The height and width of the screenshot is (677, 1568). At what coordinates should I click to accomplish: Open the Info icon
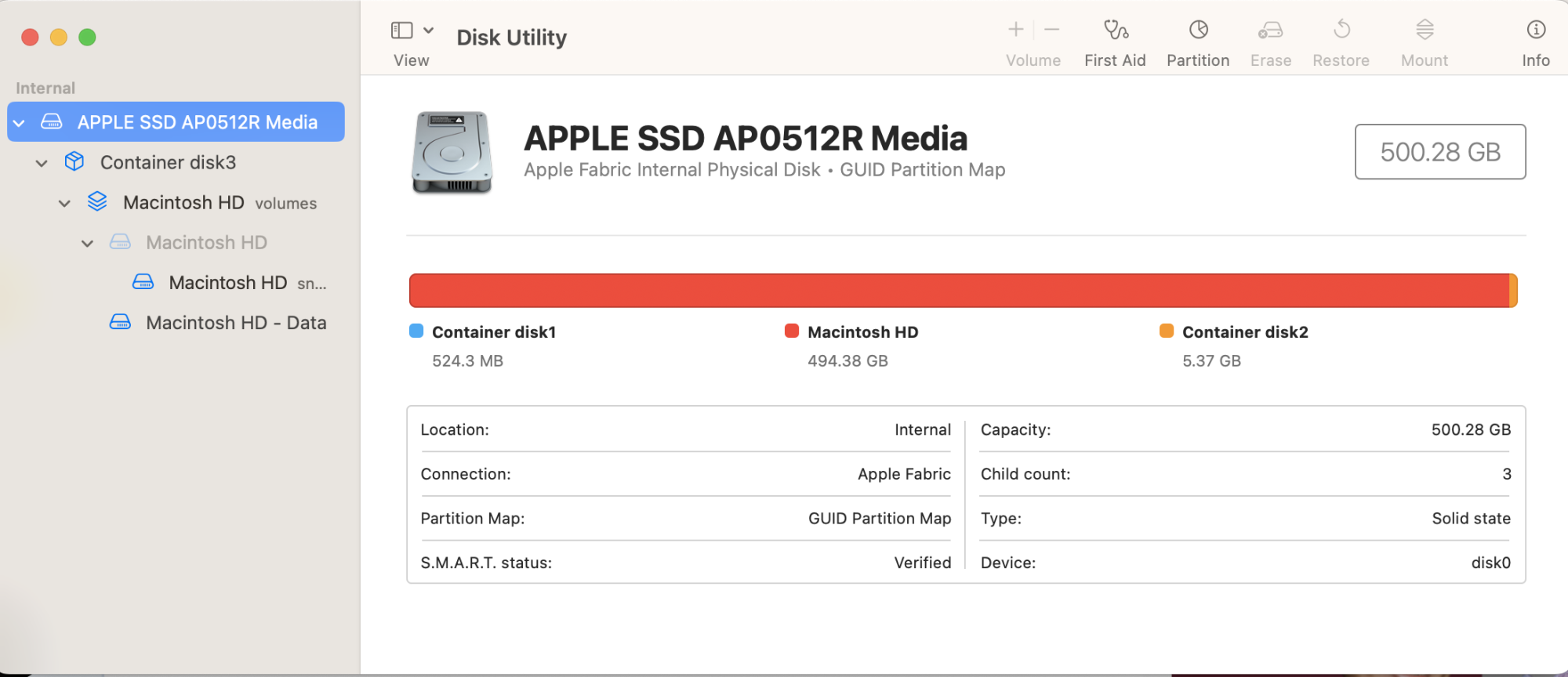click(x=1536, y=30)
